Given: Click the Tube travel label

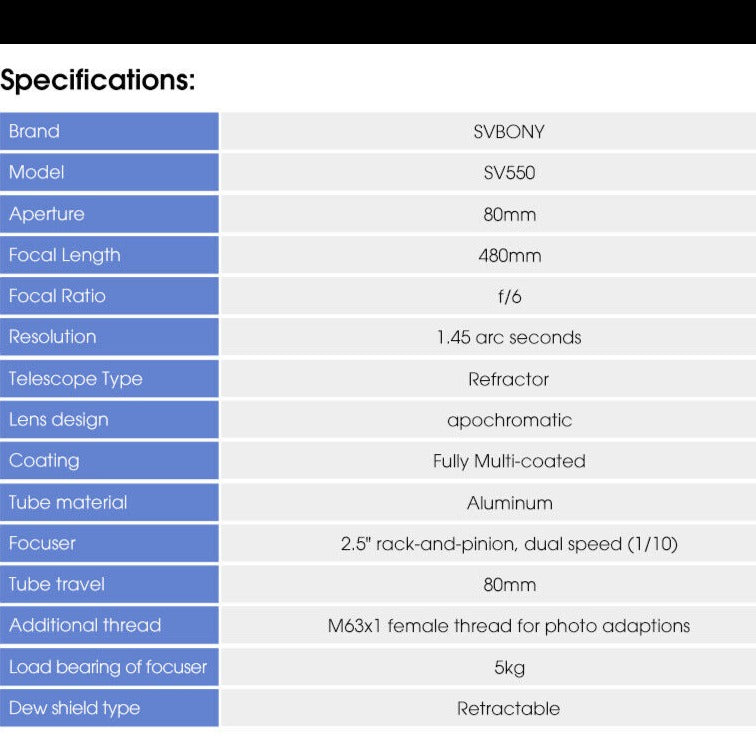Looking at the screenshot, I should [57, 584].
